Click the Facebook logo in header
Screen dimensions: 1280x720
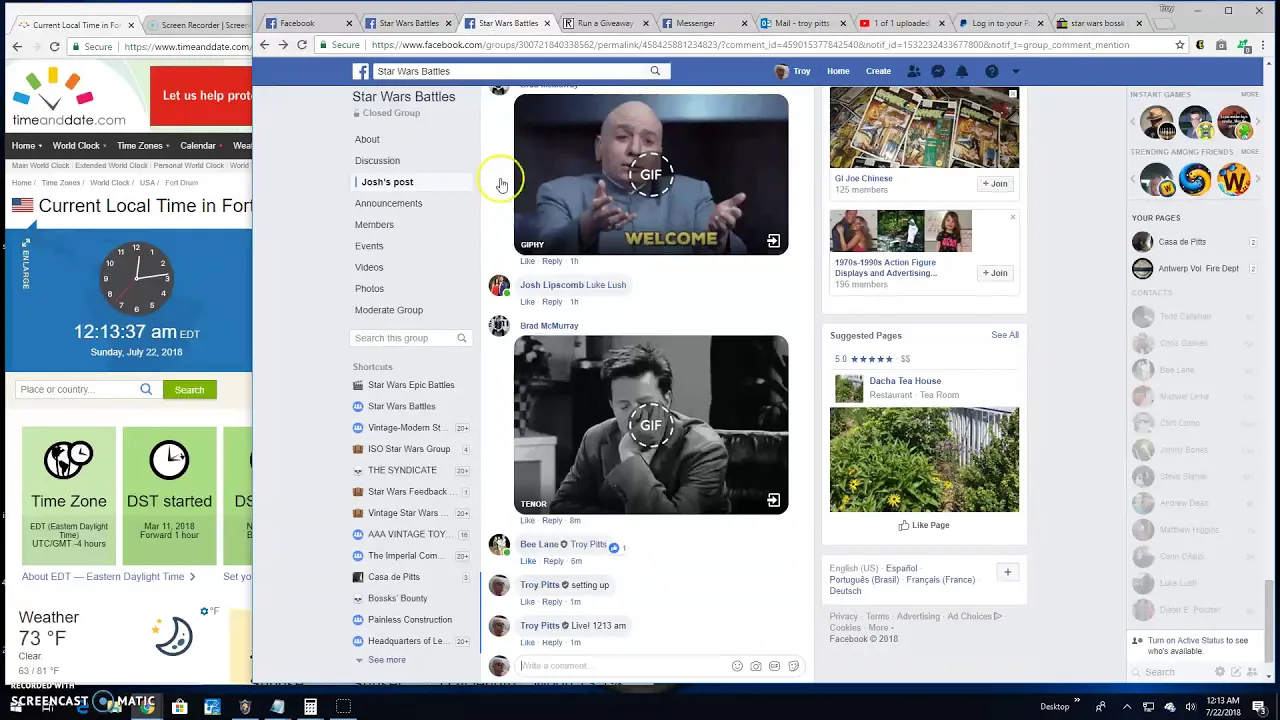361,71
